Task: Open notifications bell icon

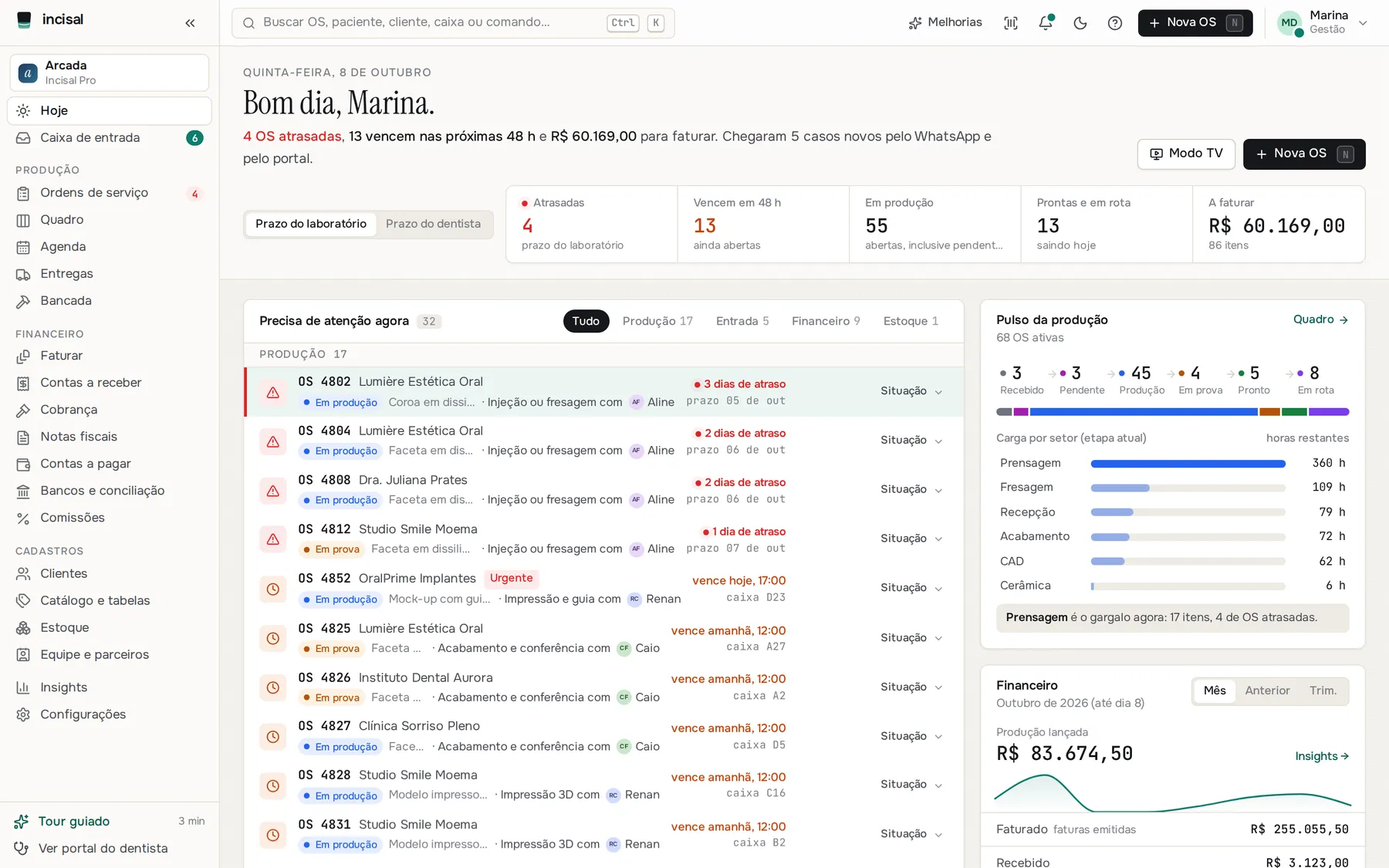Action: [x=1046, y=23]
